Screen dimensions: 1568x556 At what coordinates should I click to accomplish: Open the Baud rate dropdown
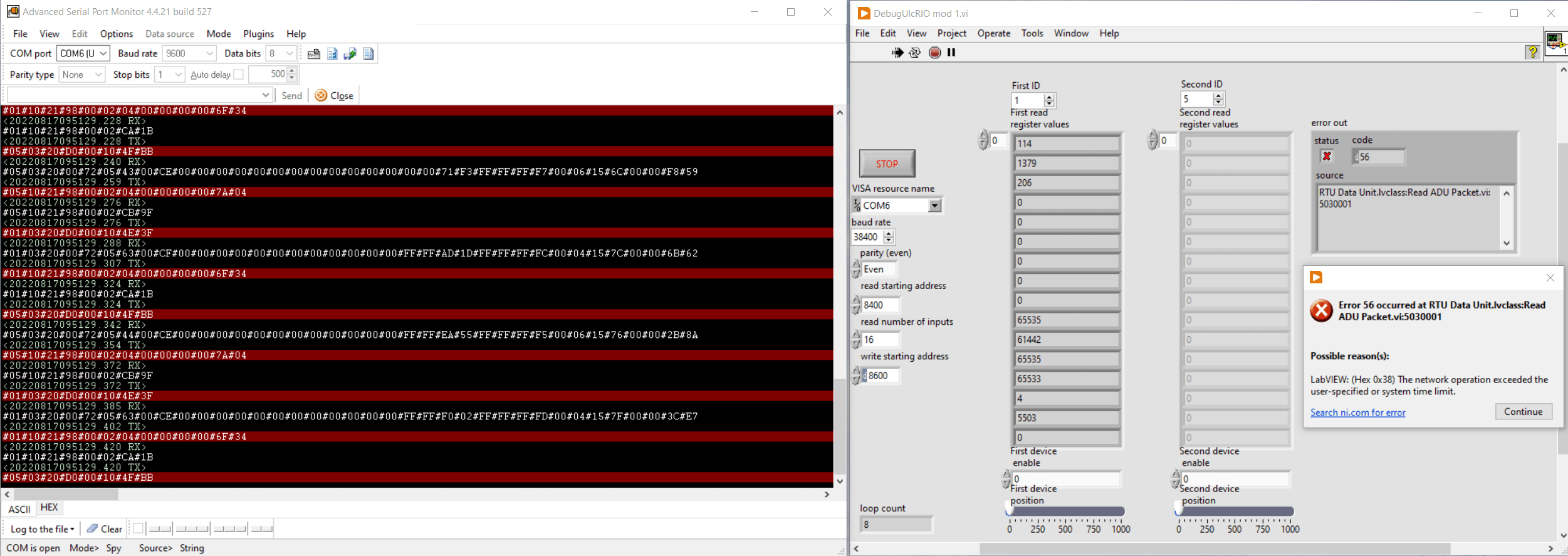pyautogui.click(x=210, y=54)
